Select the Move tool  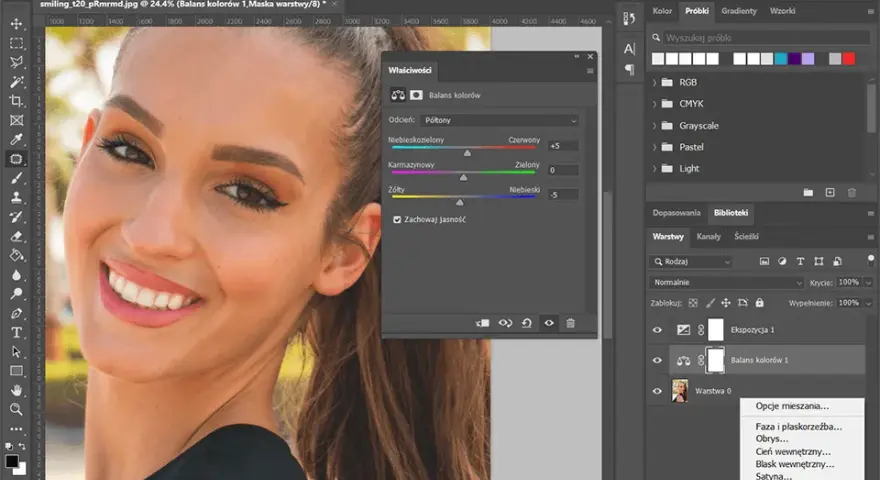click(16, 24)
